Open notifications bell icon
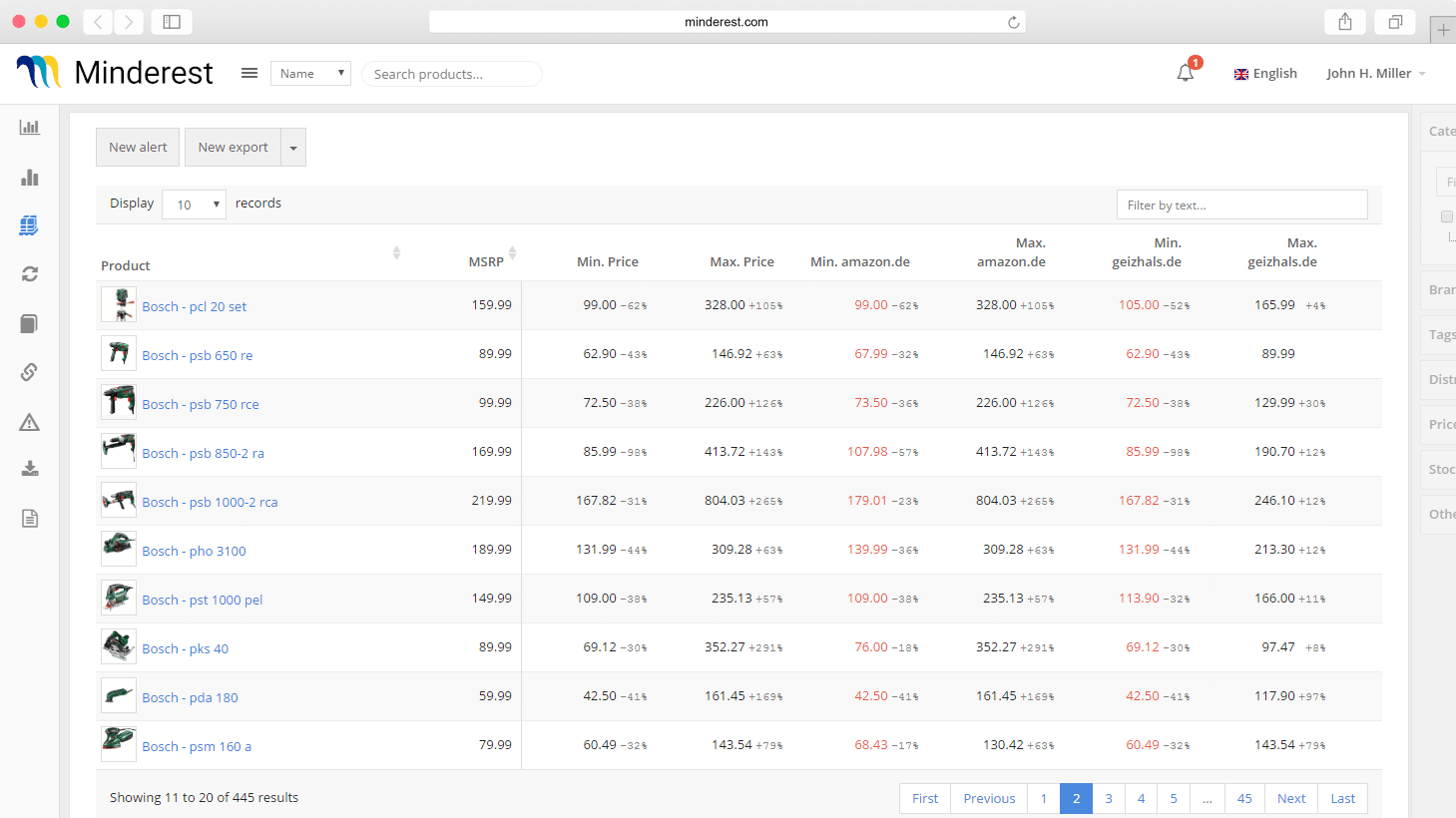This screenshot has width=1456, height=818. coord(1186,73)
